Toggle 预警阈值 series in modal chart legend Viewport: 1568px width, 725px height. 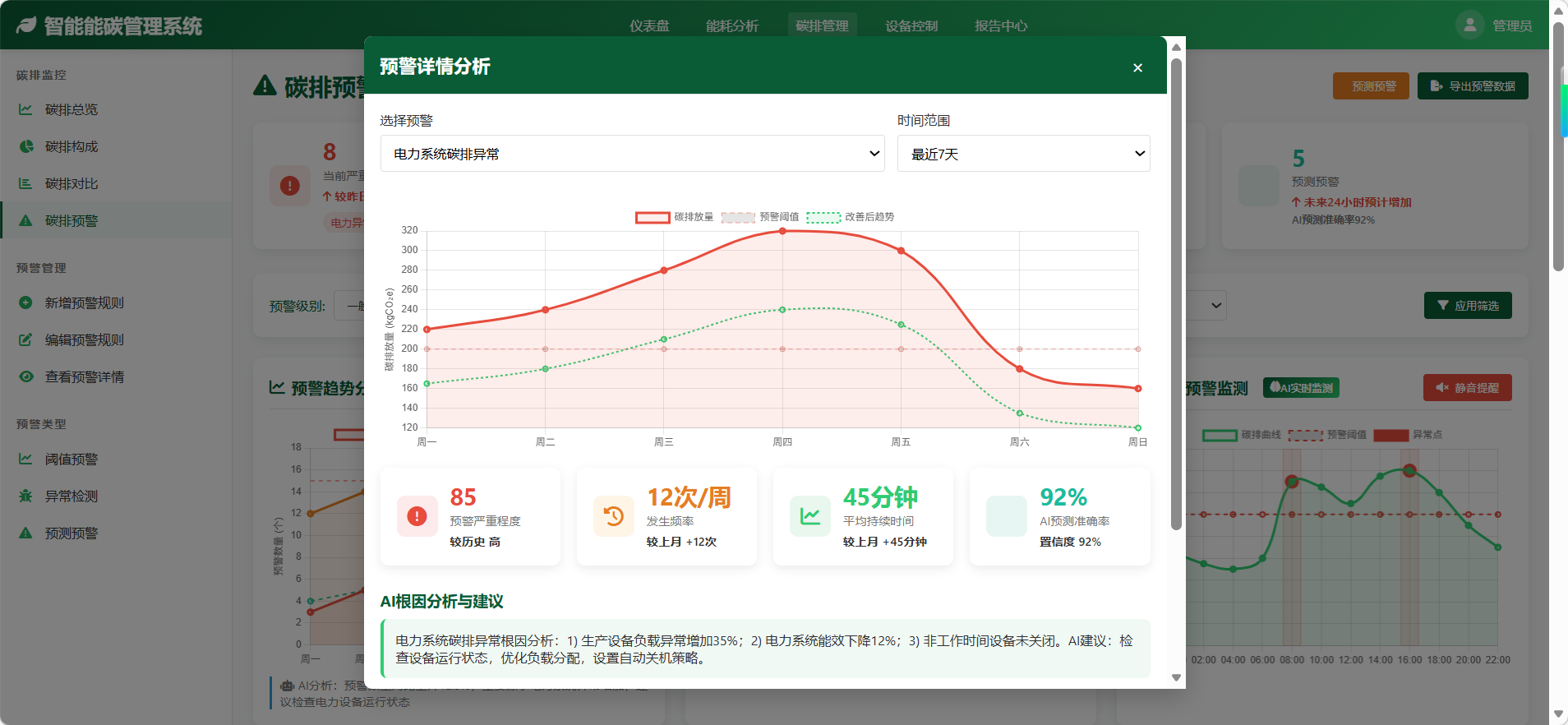point(759,217)
